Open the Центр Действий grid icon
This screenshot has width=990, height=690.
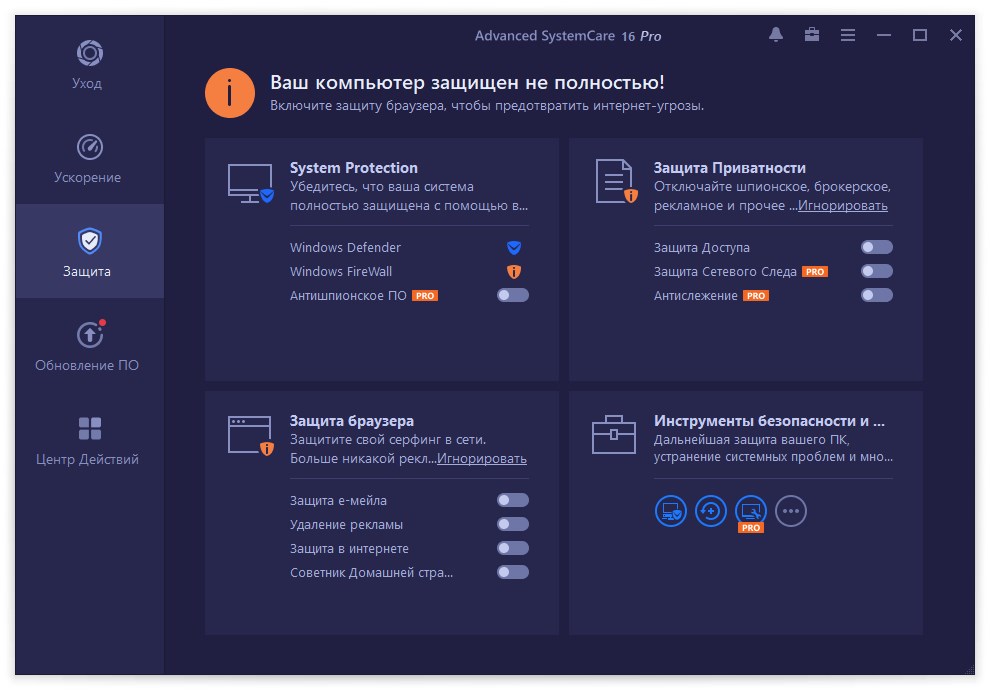(90, 428)
